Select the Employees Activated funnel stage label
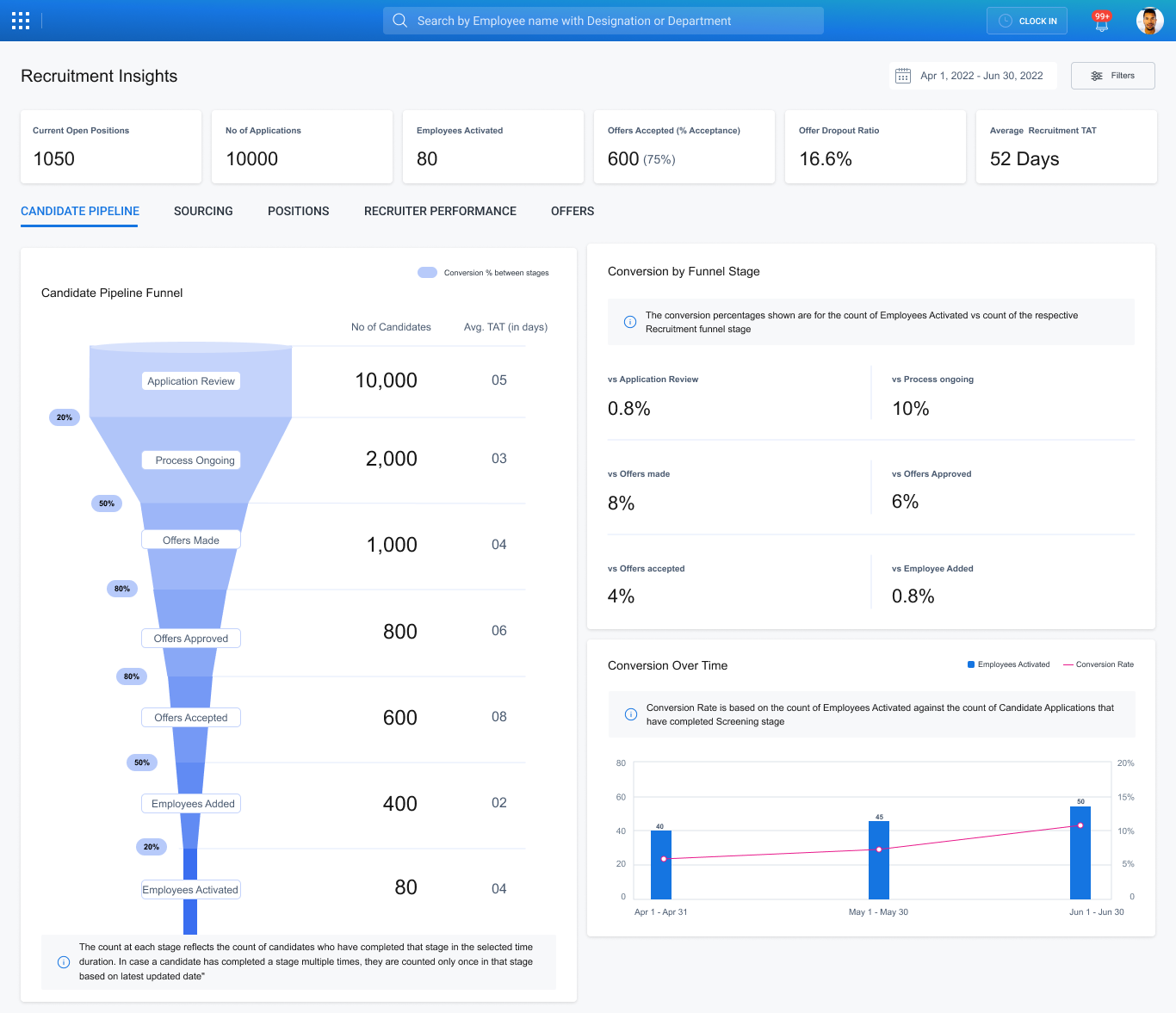Image resolution: width=1176 pixels, height=1013 pixels. (x=191, y=890)
